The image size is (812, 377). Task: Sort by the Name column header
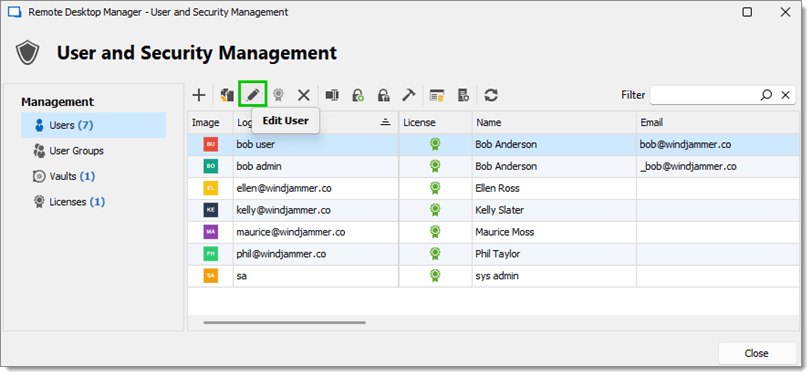554,123
